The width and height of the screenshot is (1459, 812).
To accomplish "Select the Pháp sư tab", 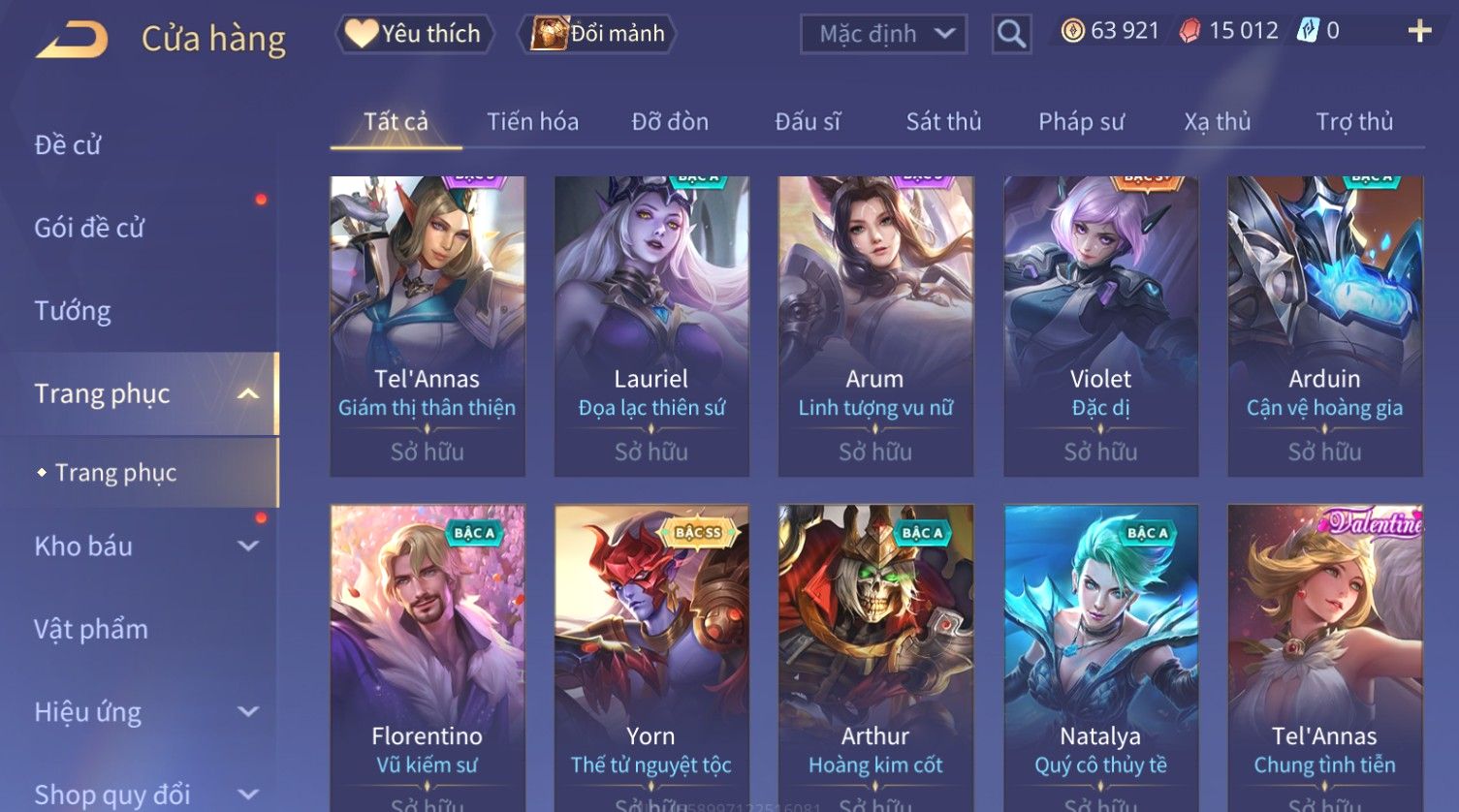I will click(1081, 122).
